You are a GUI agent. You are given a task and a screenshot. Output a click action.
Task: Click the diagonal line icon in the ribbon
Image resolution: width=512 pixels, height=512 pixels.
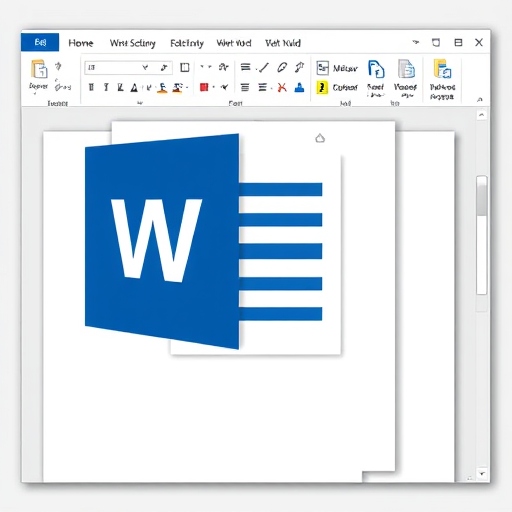tap(264, 68)
